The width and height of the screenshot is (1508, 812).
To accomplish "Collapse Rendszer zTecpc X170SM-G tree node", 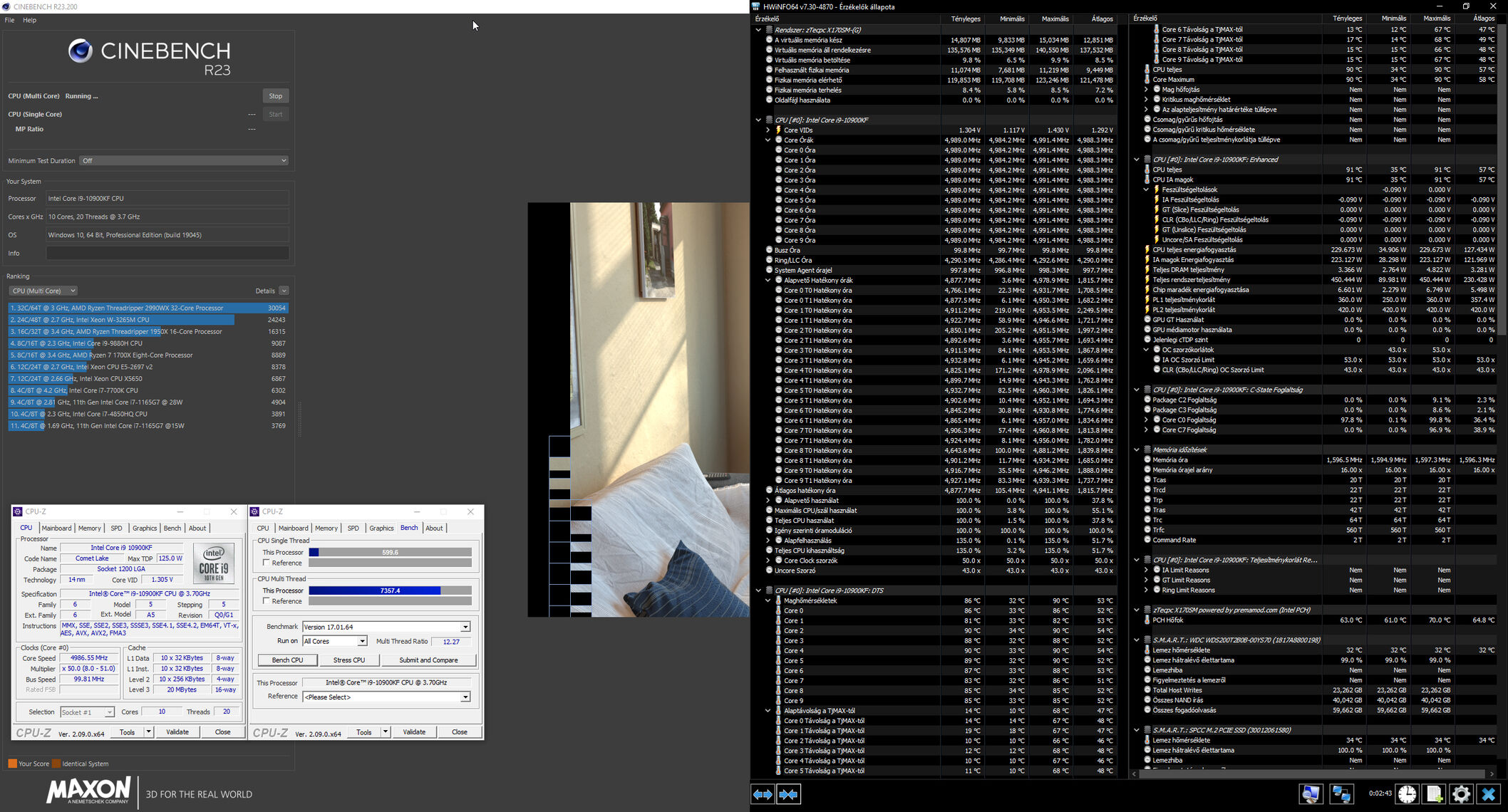I will pyautogui.click(x=758, y=30).
